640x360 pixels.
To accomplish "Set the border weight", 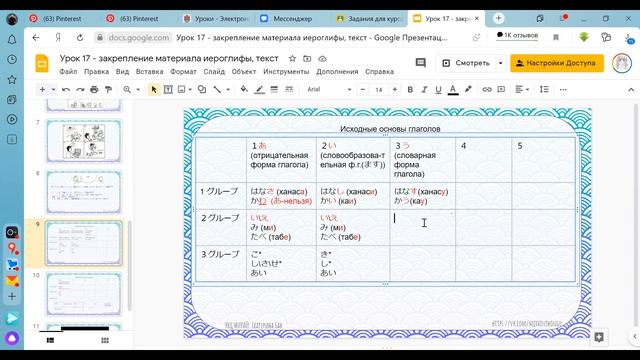I will (x=274, y=89).
